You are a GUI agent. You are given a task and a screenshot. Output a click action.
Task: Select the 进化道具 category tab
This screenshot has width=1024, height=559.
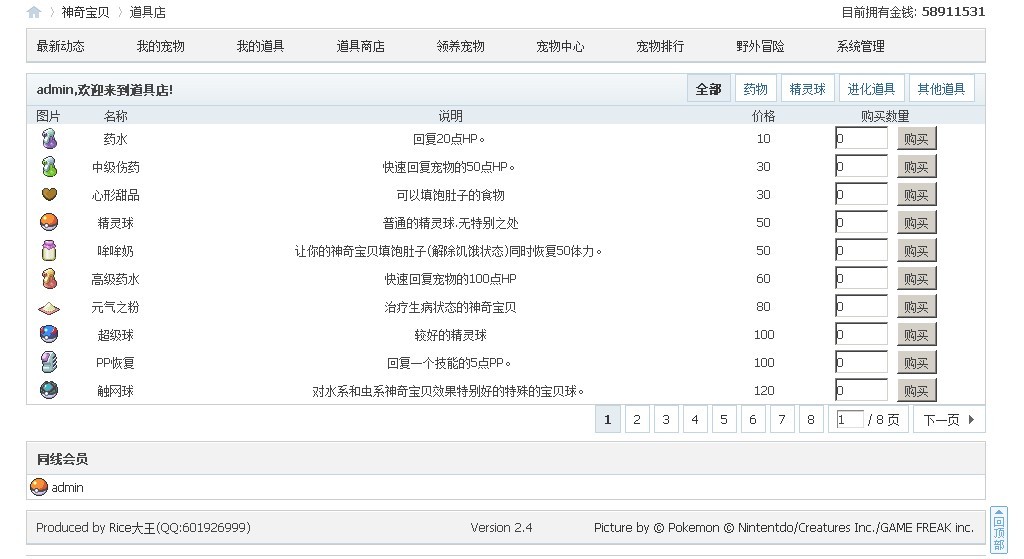pyautogui.click(x=871, y=89)
